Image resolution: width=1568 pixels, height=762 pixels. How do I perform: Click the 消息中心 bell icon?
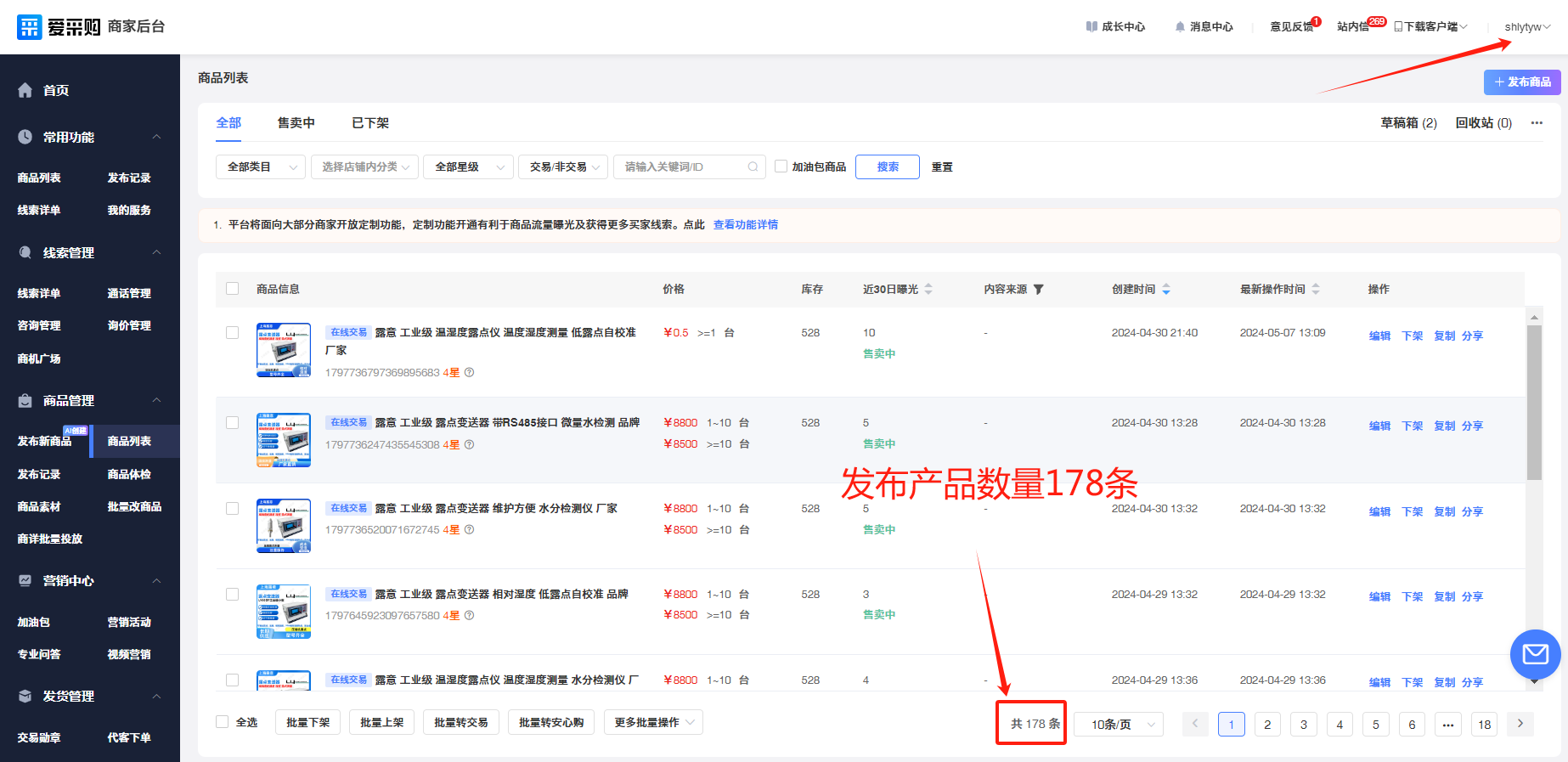pos(1180,27)
